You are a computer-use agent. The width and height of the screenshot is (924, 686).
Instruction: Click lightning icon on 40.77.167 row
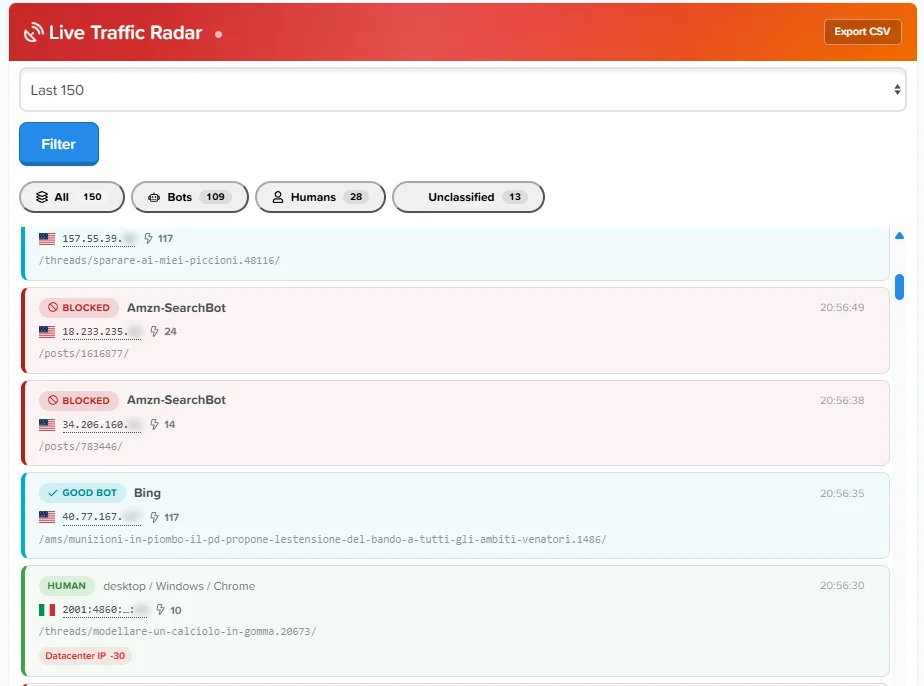point(154,517)
